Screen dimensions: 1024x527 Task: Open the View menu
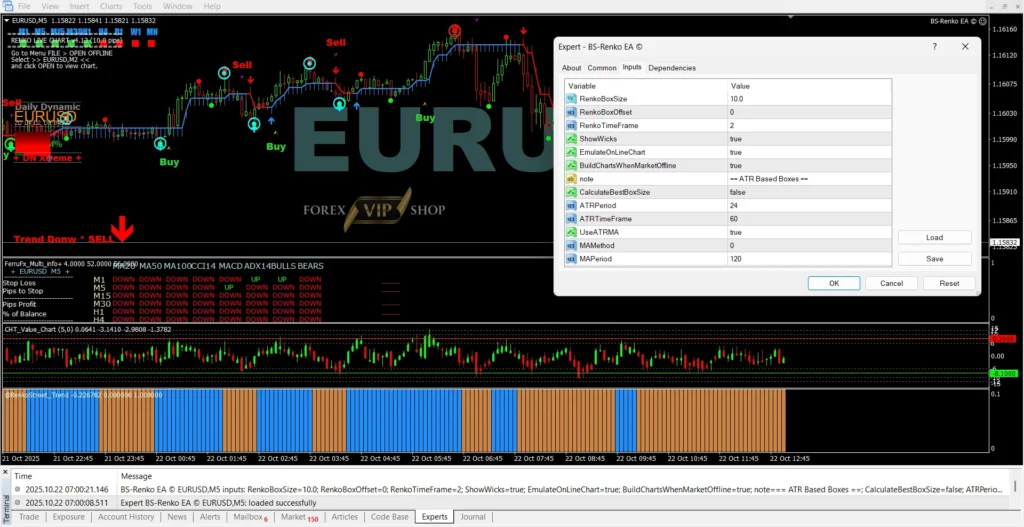(x=50, y=7)
